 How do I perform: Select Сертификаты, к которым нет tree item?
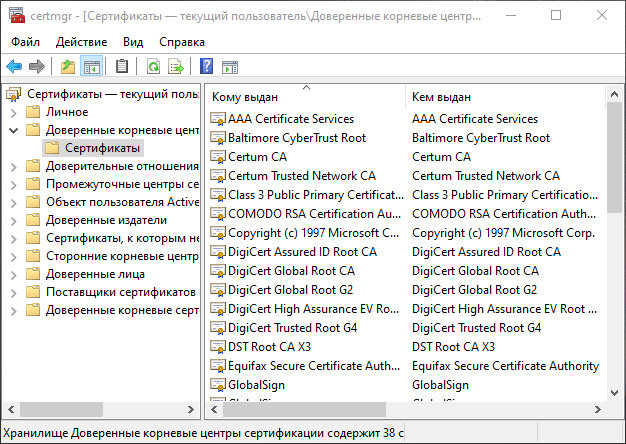tap(123, 238)
